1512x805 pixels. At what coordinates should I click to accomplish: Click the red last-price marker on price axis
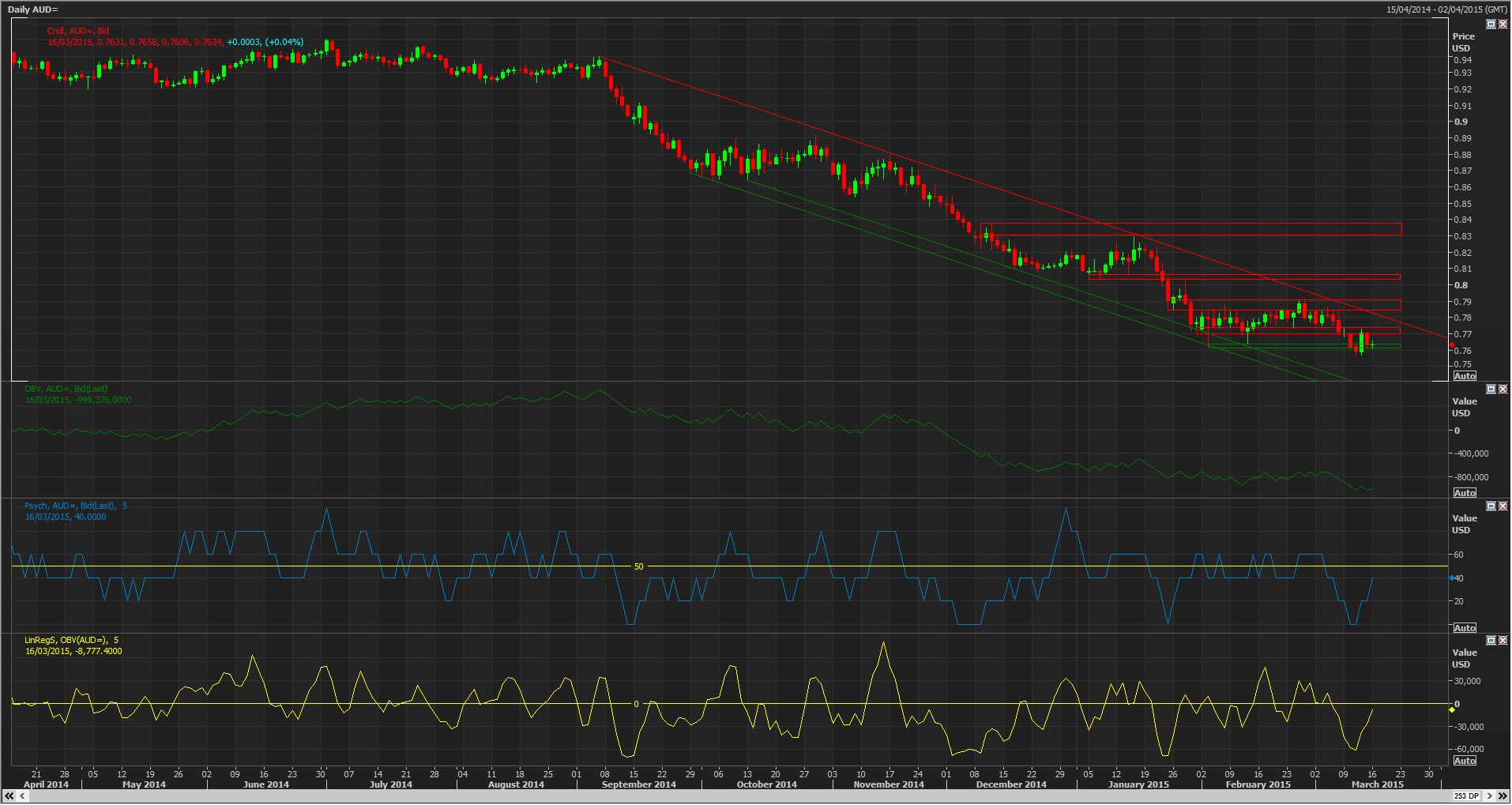tap(1452, 345)
